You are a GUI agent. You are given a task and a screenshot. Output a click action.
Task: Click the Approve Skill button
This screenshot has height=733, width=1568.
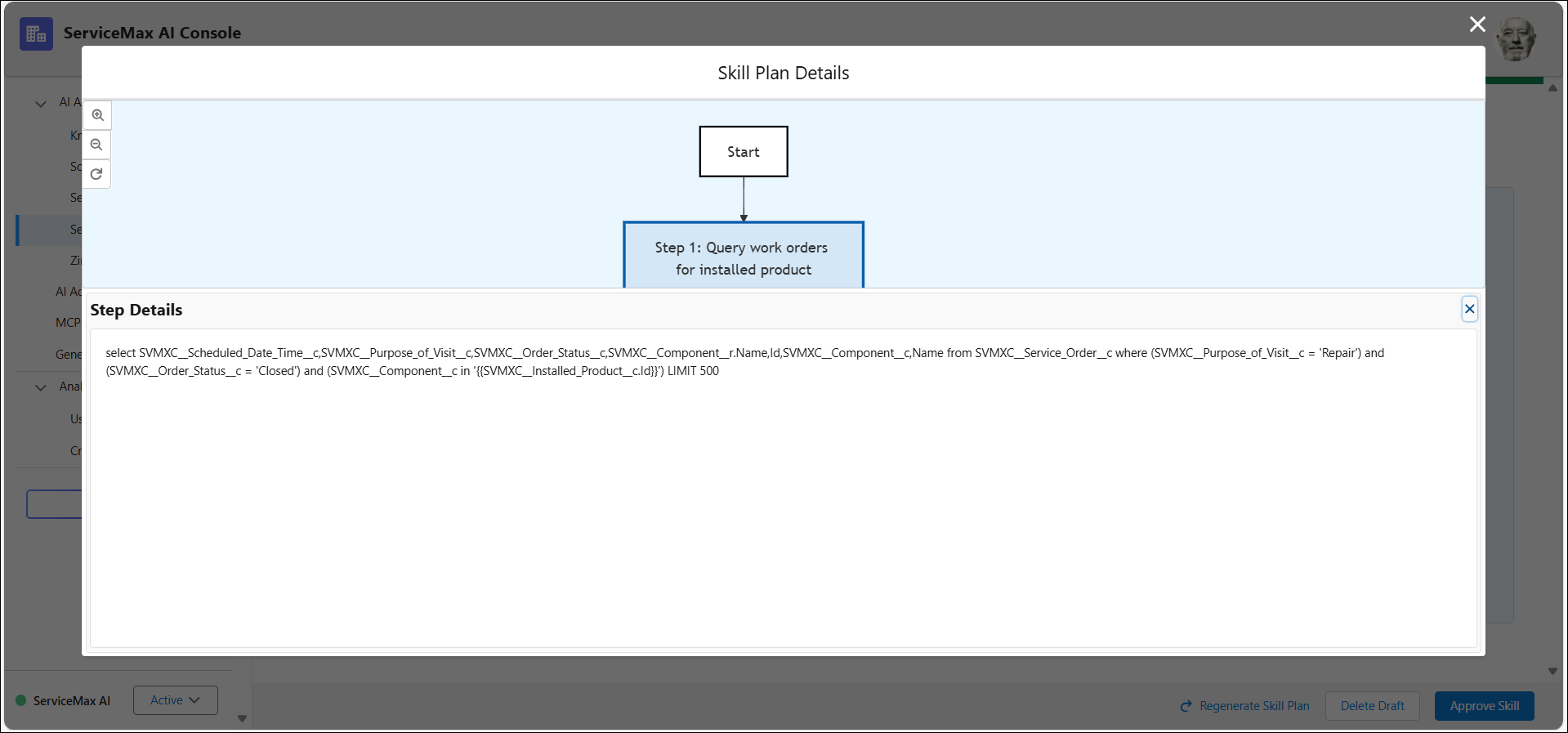click(x=1485, y=706)
